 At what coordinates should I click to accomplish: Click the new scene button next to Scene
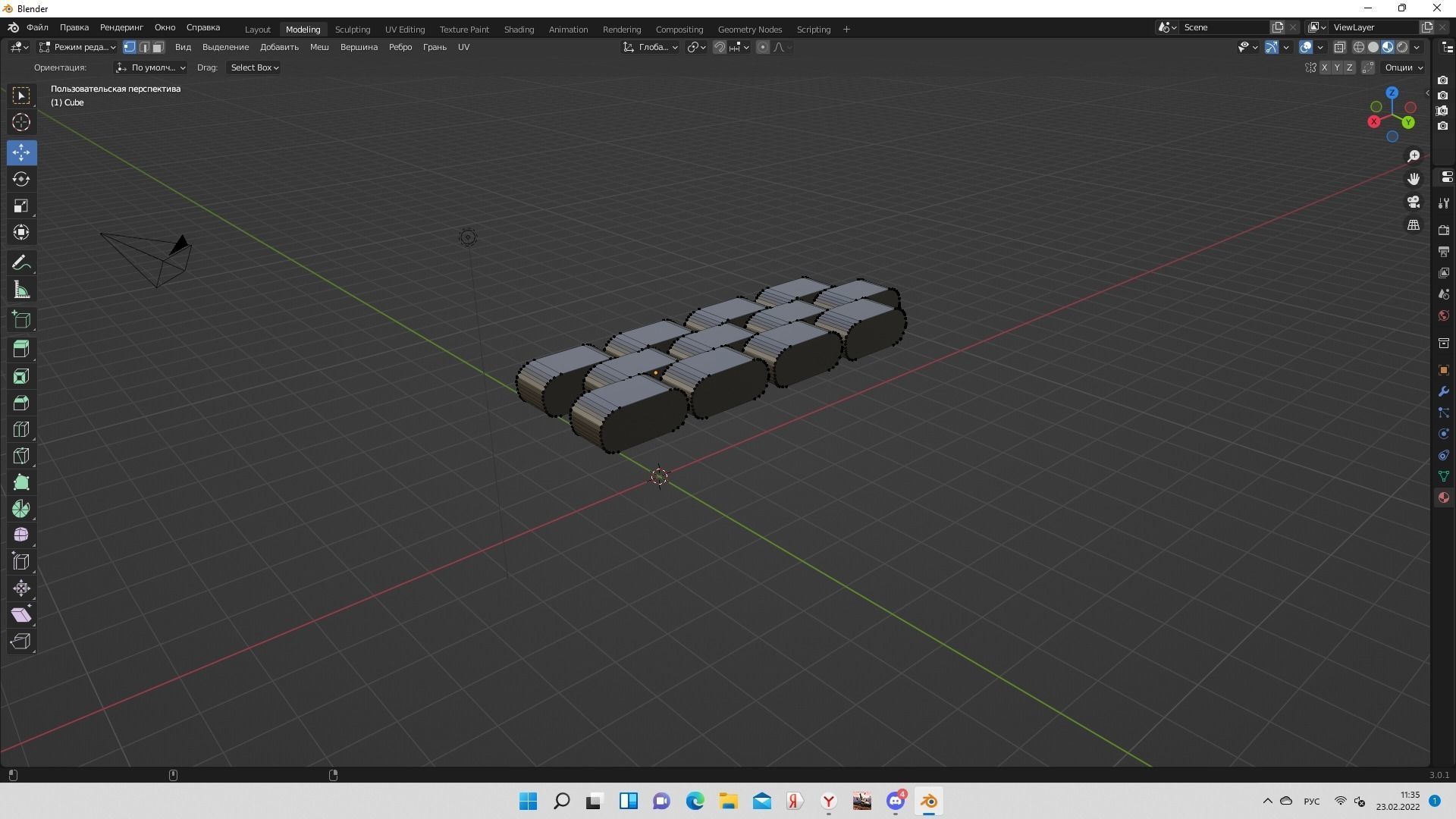pyautogui.click(x=1278, y=27)
